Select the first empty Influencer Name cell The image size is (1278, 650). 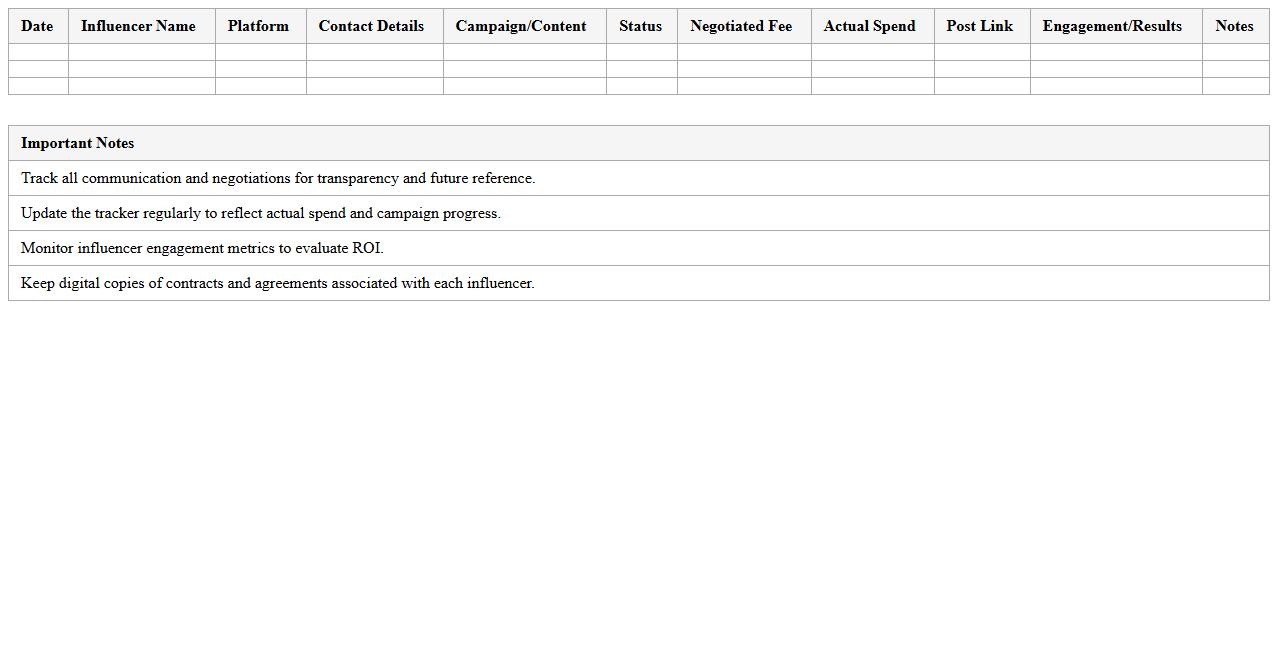138,53
